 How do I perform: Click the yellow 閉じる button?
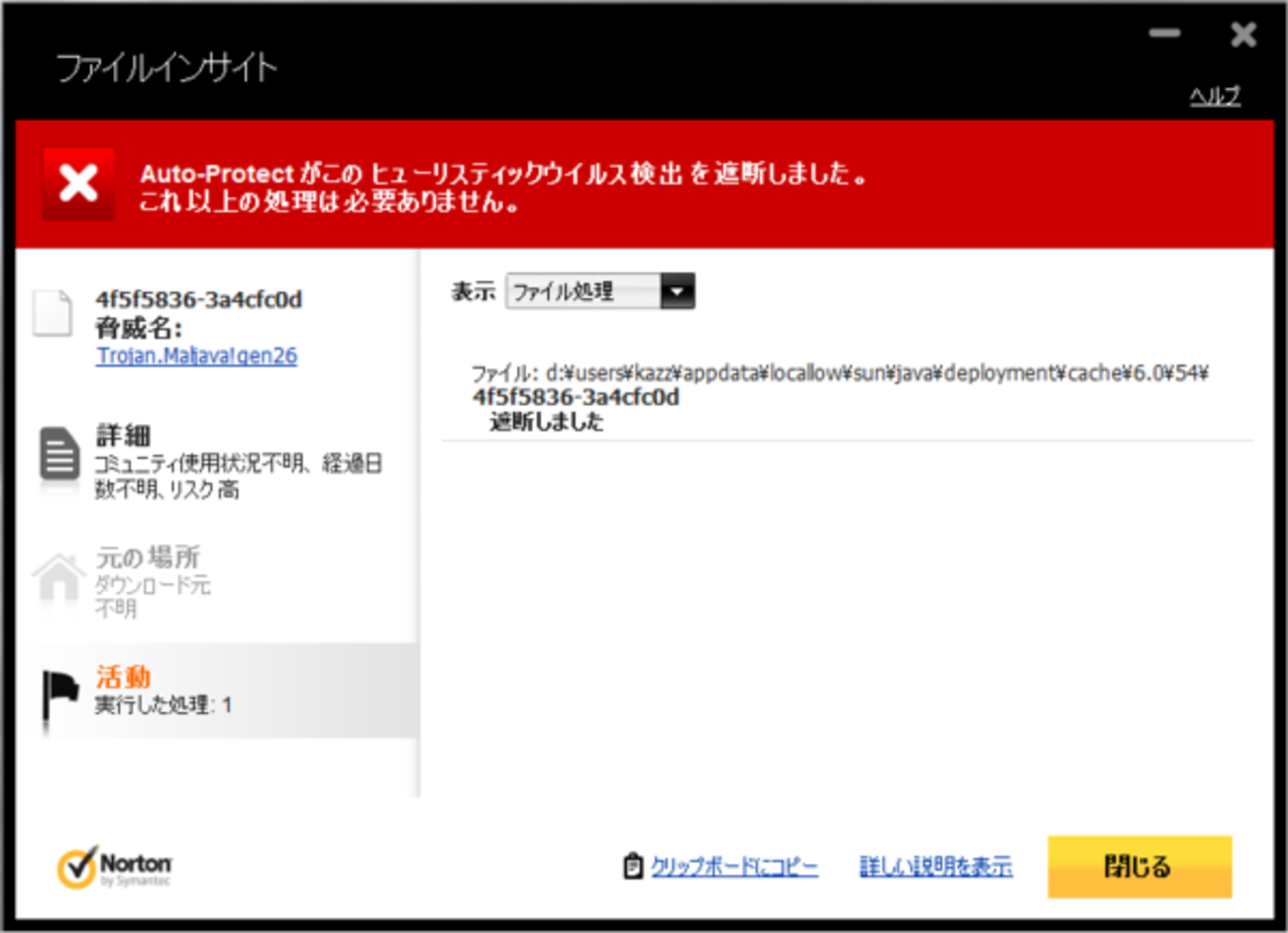[x=1139, y=867]
